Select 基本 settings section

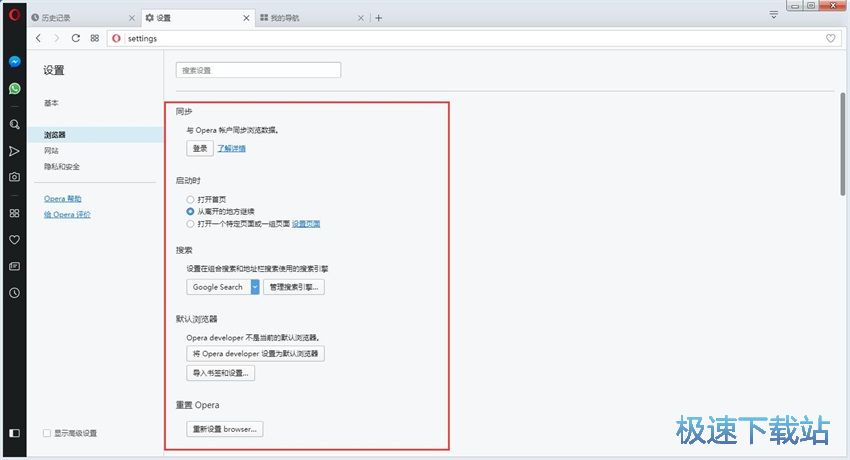[x=51, y=103]
